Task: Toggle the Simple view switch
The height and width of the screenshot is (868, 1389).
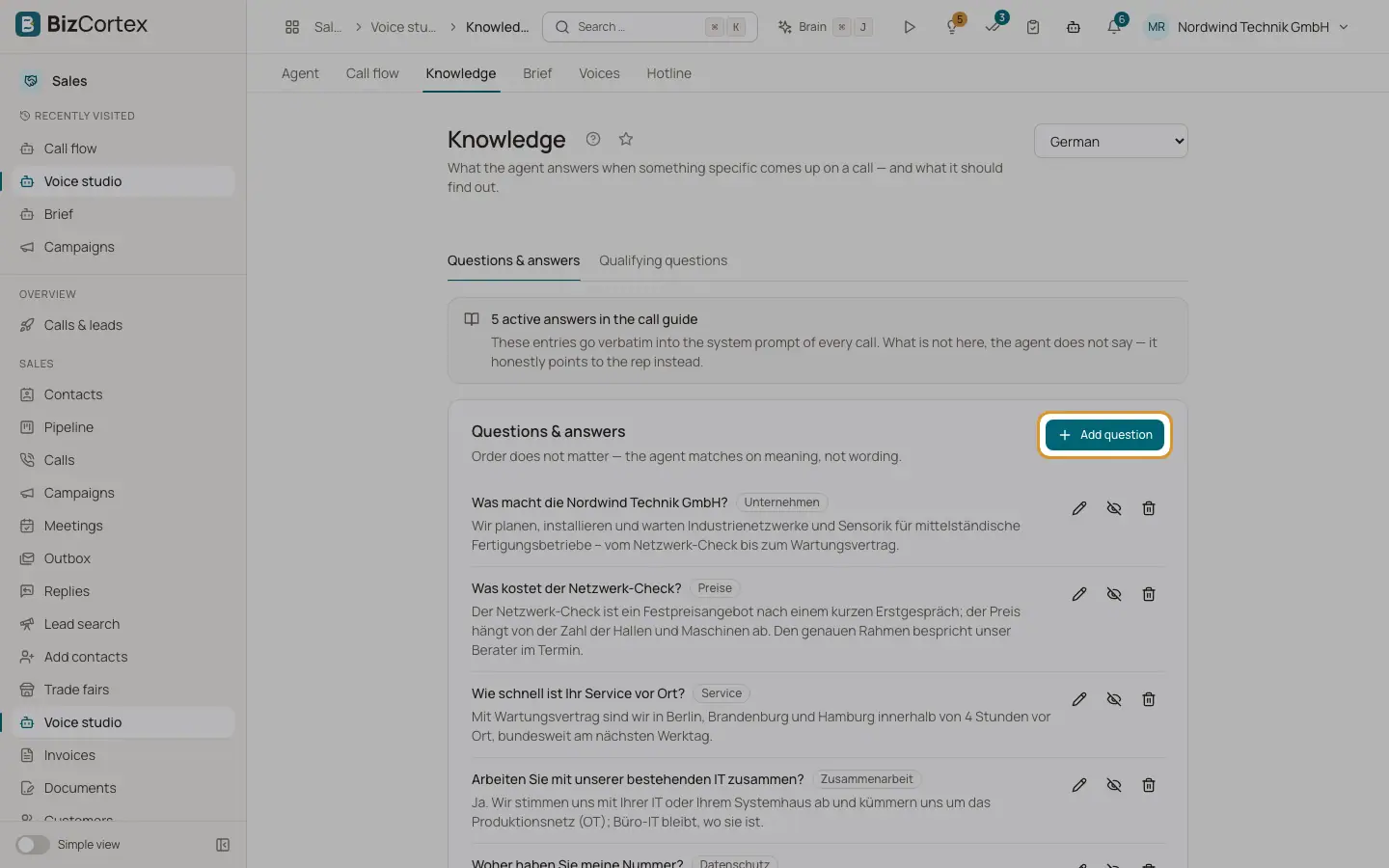Action: (x=33, y=845)
